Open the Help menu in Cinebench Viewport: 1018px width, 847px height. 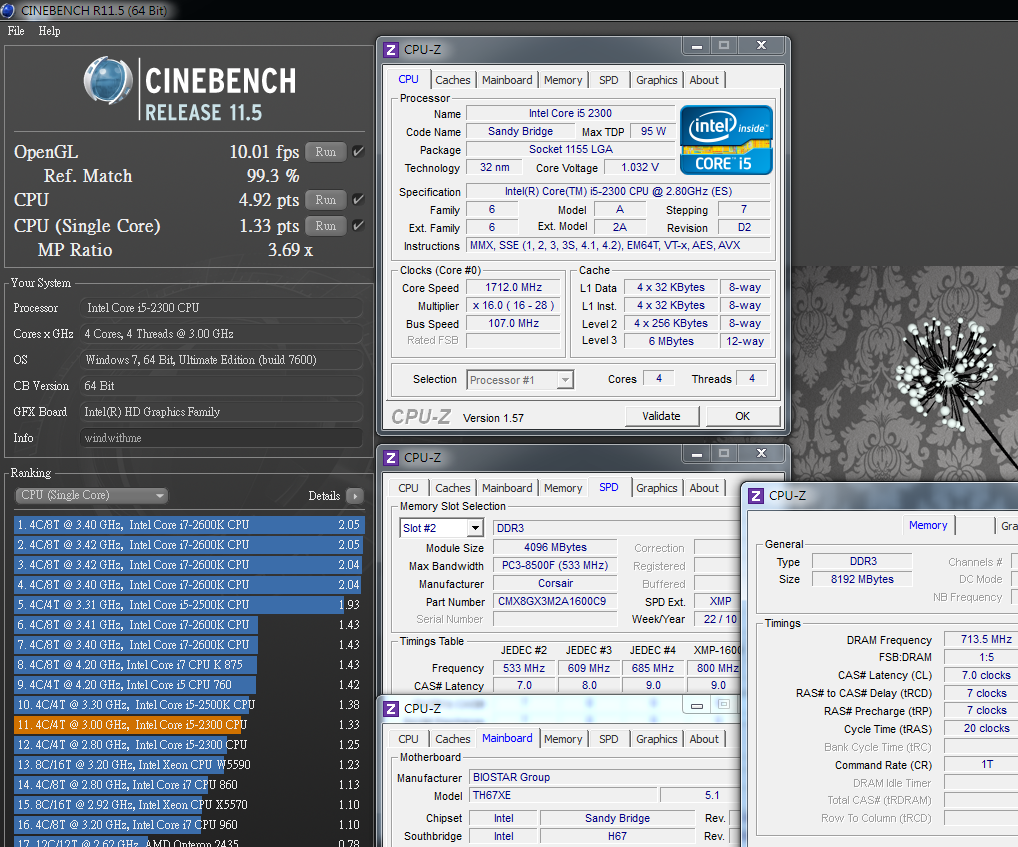point(49,31)
